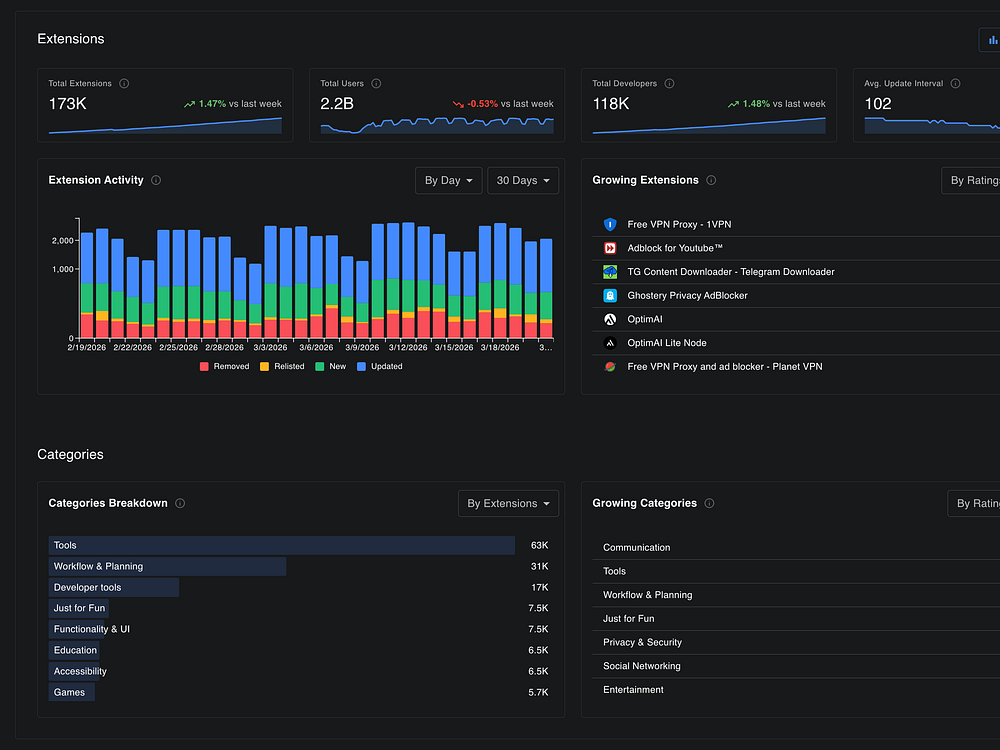Click the info icon beside Total Developers
1000x750 pixels.
coord(670,84)
